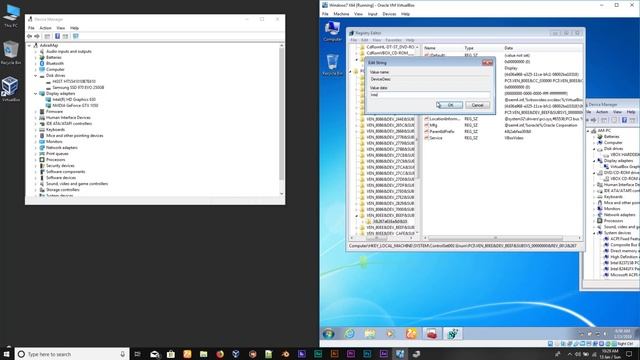Select NVIDIA GeForce GTX 1050 device
The image size is (640, 360).
[75, 106]
